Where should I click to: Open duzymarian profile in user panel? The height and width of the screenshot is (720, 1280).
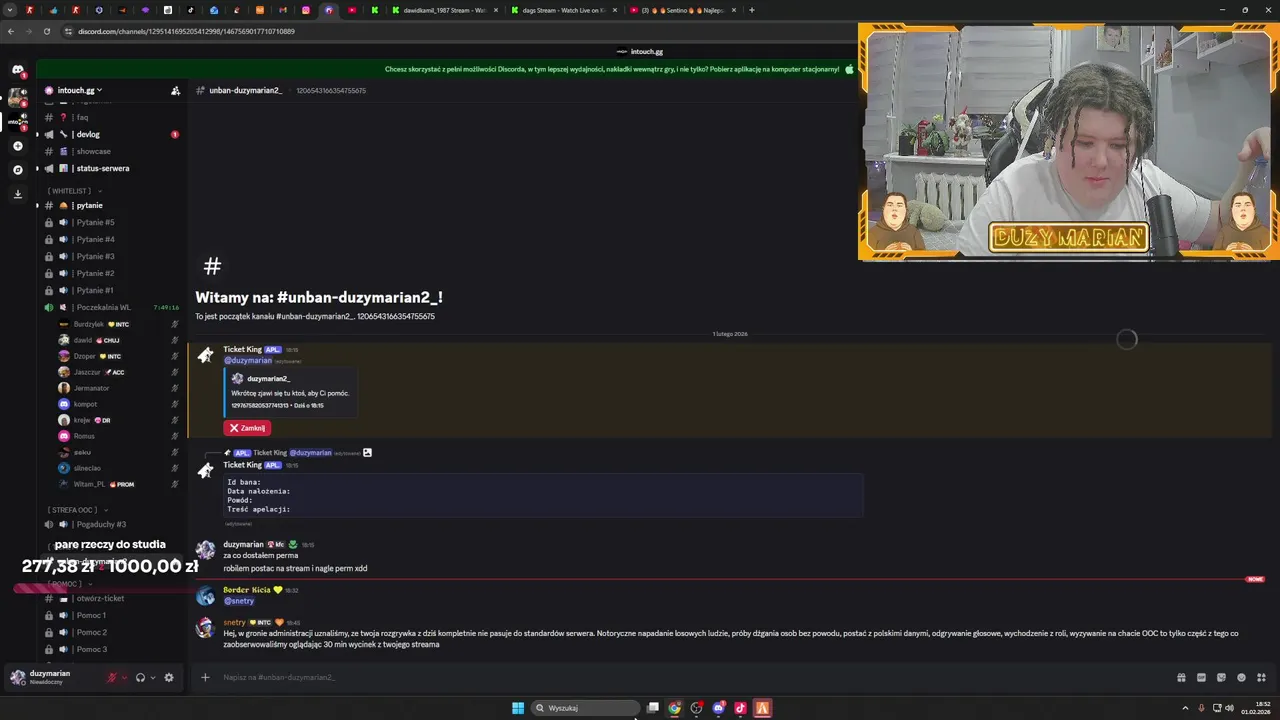click(x=50, y=677)
